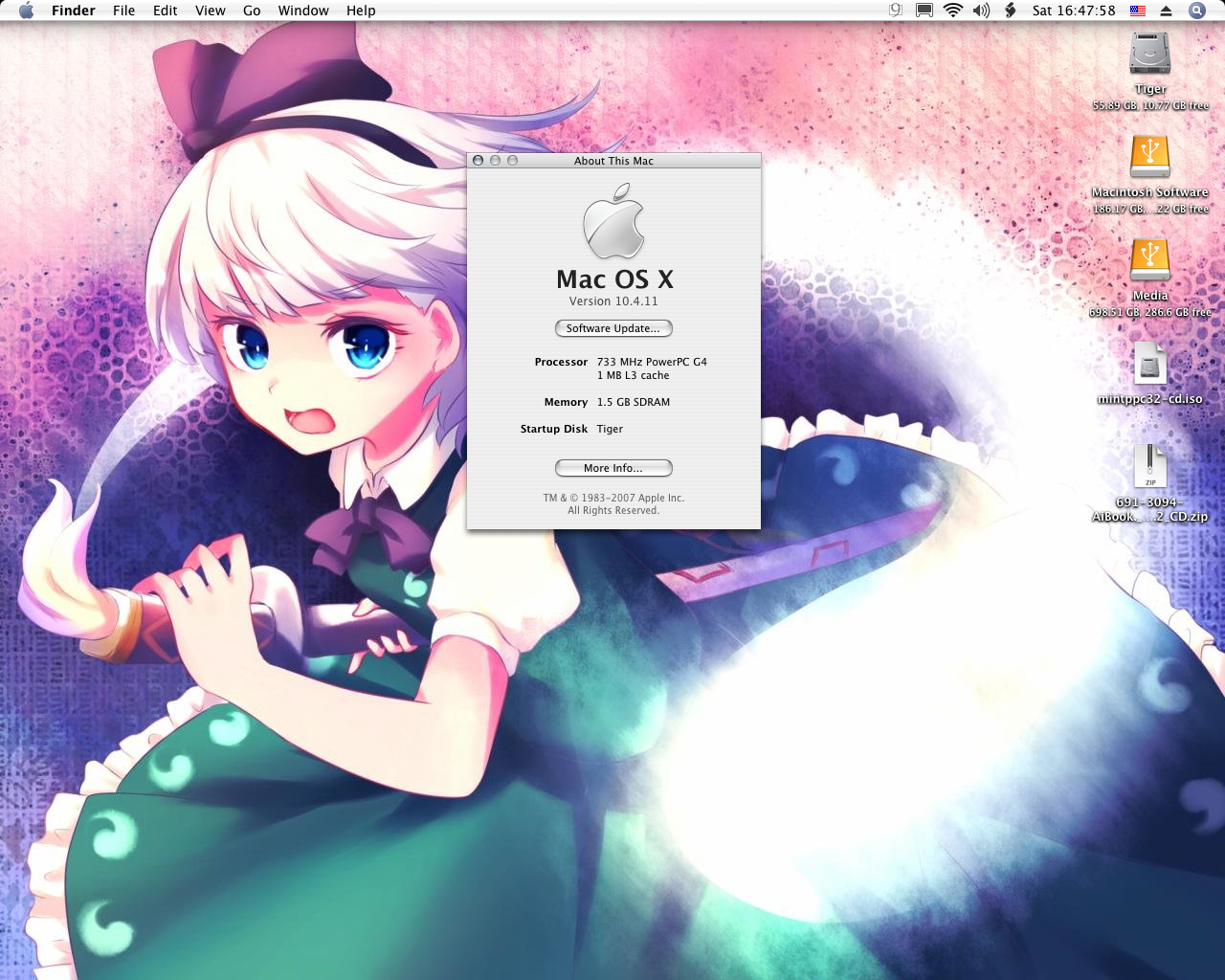Select the Media USB drive icon

click(x=1149, y=260)
